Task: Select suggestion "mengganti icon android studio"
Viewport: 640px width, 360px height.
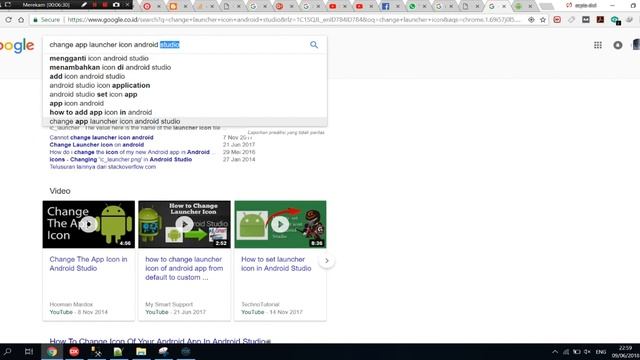Action: click(99, 58)
